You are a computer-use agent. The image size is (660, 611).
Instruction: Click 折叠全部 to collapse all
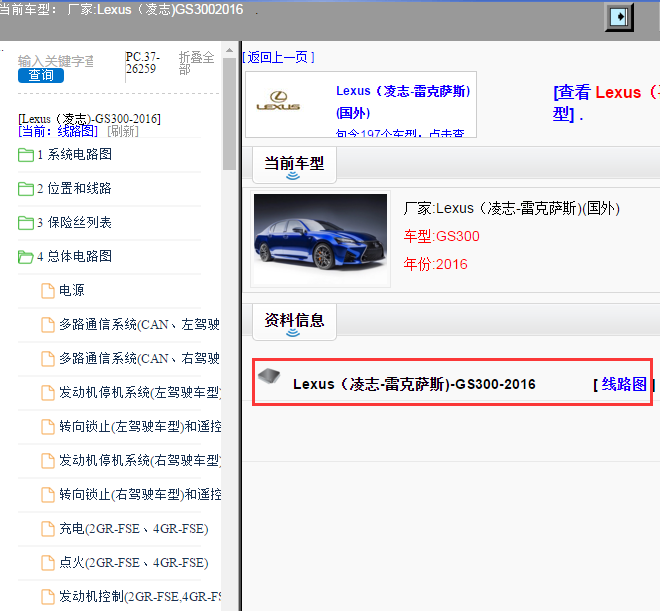[x=197, y=63]
